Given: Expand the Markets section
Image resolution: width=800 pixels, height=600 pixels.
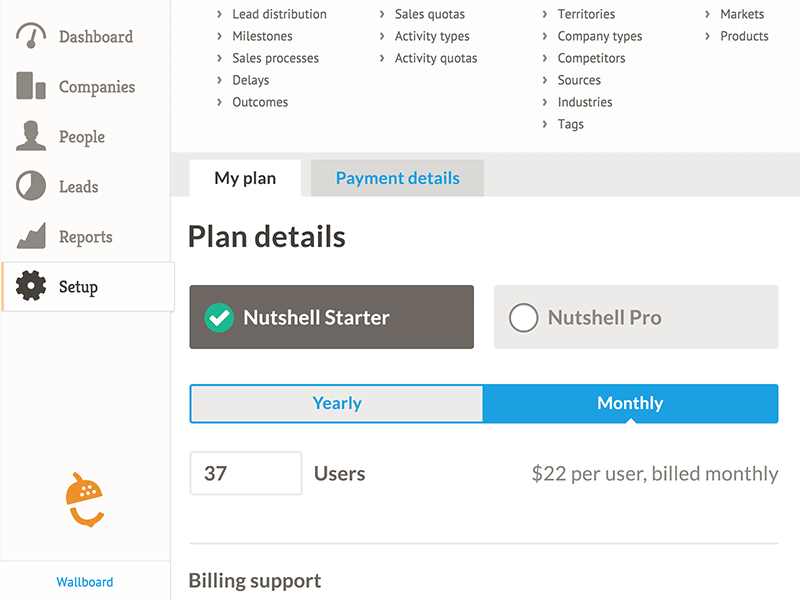Looking at the screenshot, I should 740,14.
